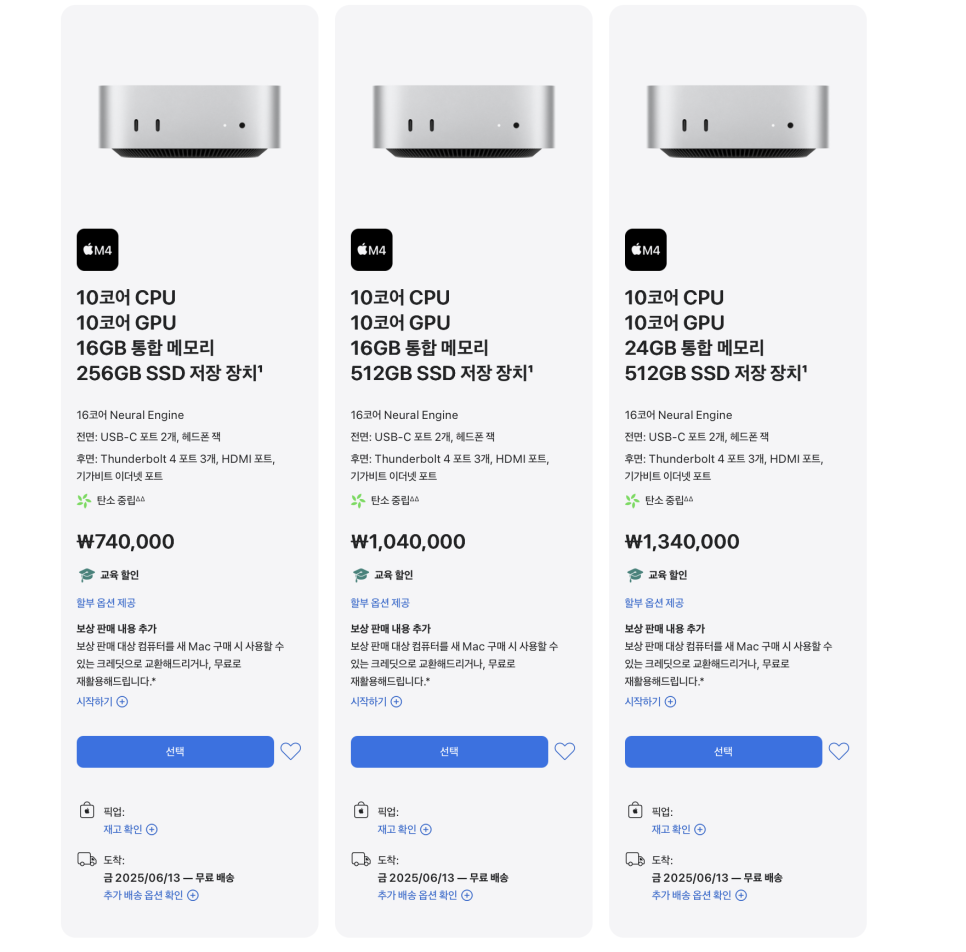Screen dimensions: 966x952
Task: Select the 256GB SSD Mac mini
Action: (x=175, y=752)
